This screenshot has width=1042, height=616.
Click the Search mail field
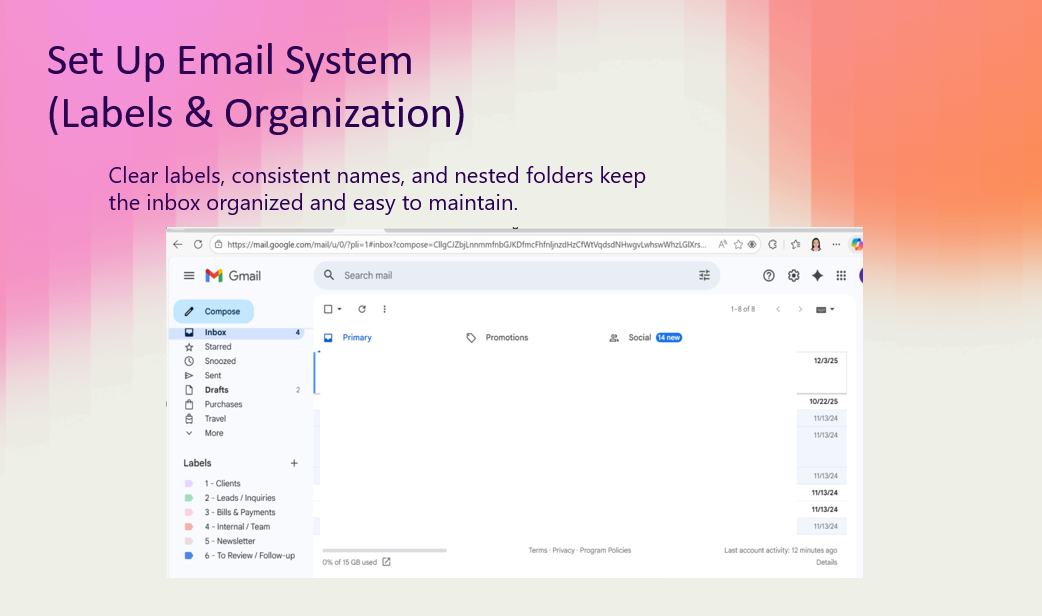pos(517,275)
